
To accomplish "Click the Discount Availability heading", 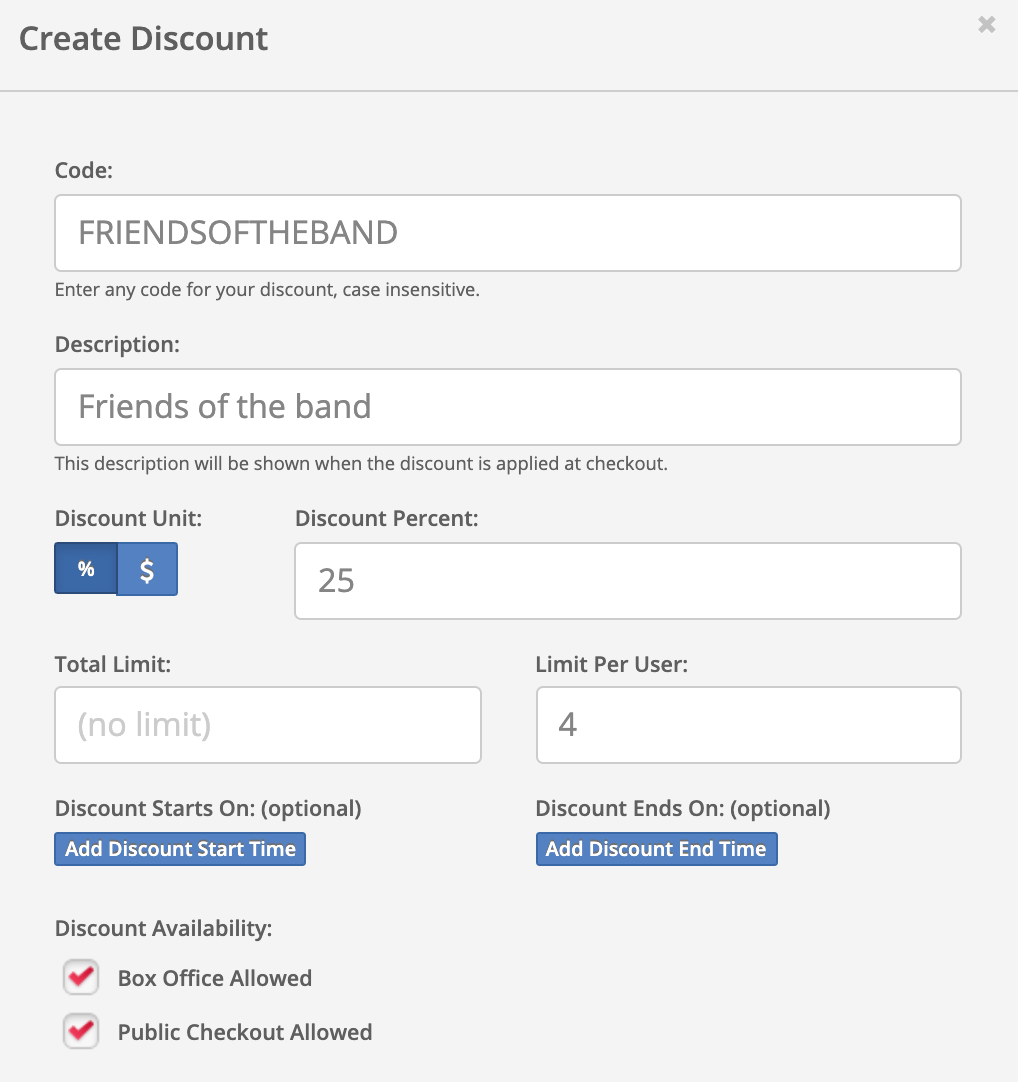I will (164, 928).
